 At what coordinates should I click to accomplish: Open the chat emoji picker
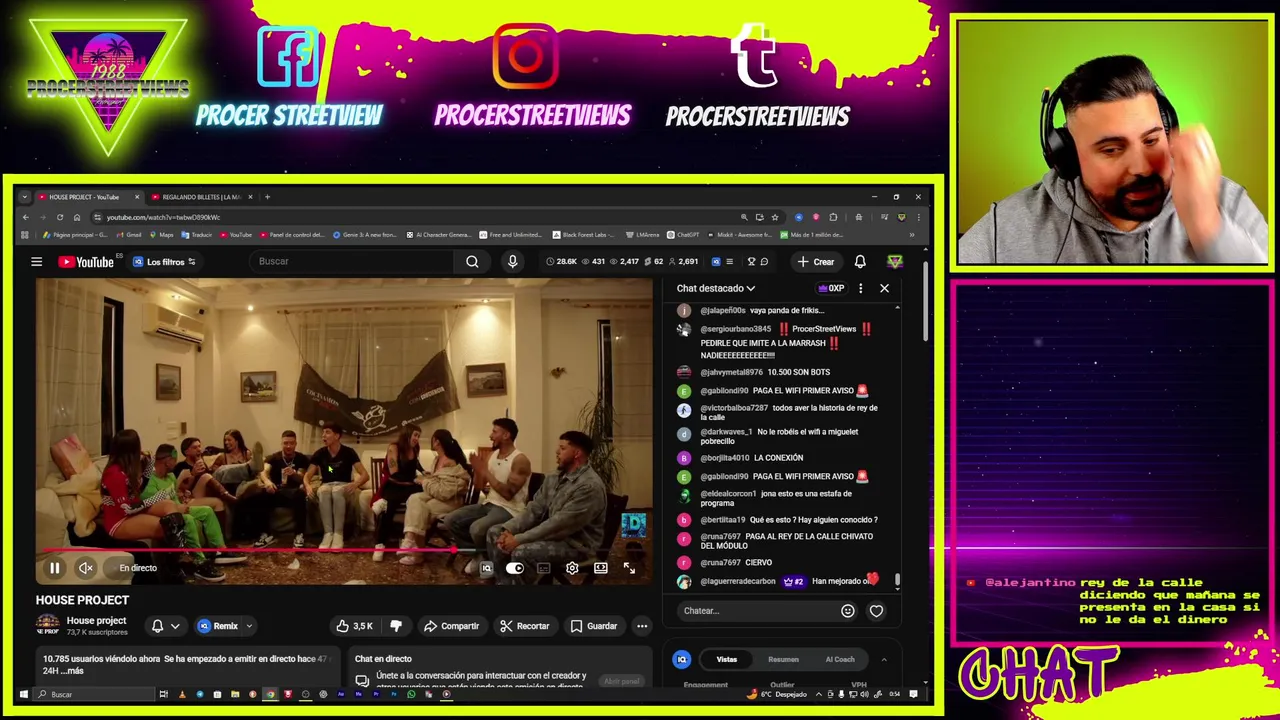click(848, 611)
